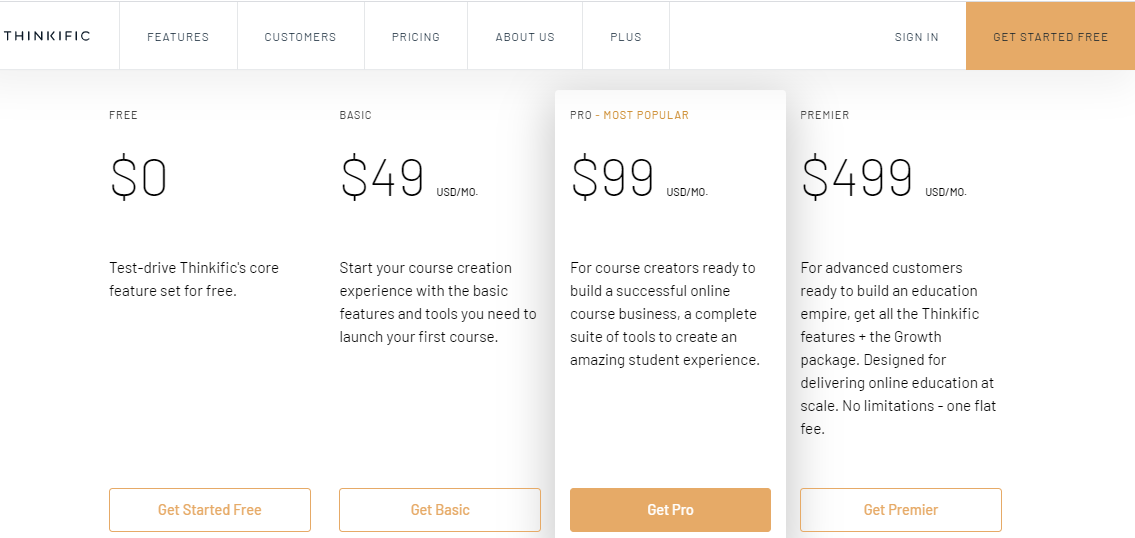Click the Free plan description text

tap(194, 279)
